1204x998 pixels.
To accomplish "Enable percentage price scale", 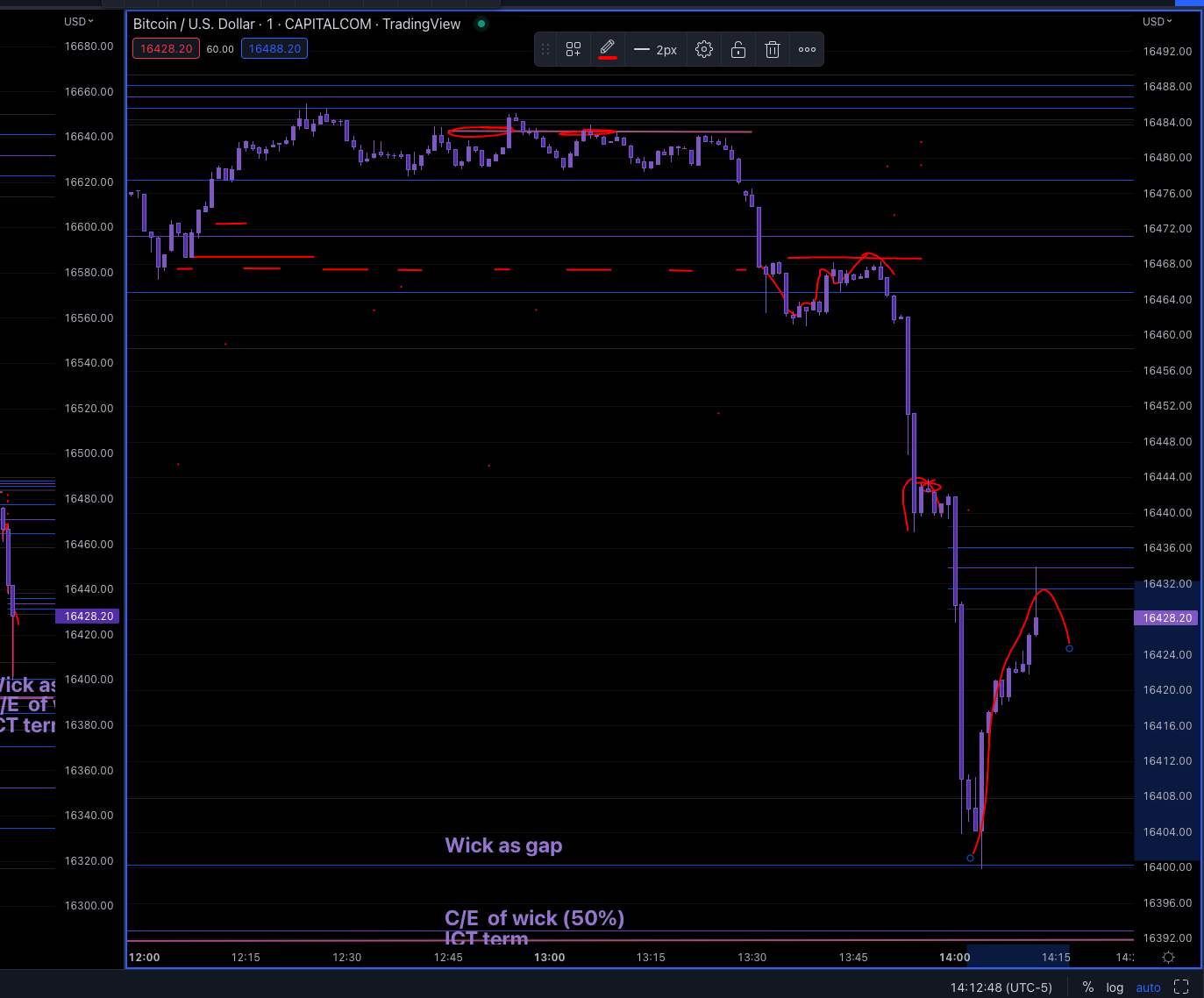I will [1087, 987].
